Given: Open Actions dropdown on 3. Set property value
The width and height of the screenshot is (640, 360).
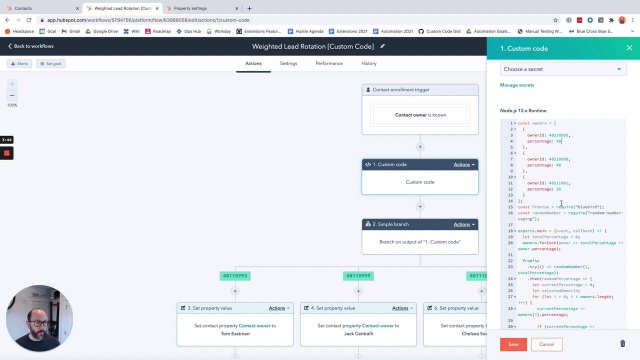Looking at the screenshot, I should coord(279,308).
